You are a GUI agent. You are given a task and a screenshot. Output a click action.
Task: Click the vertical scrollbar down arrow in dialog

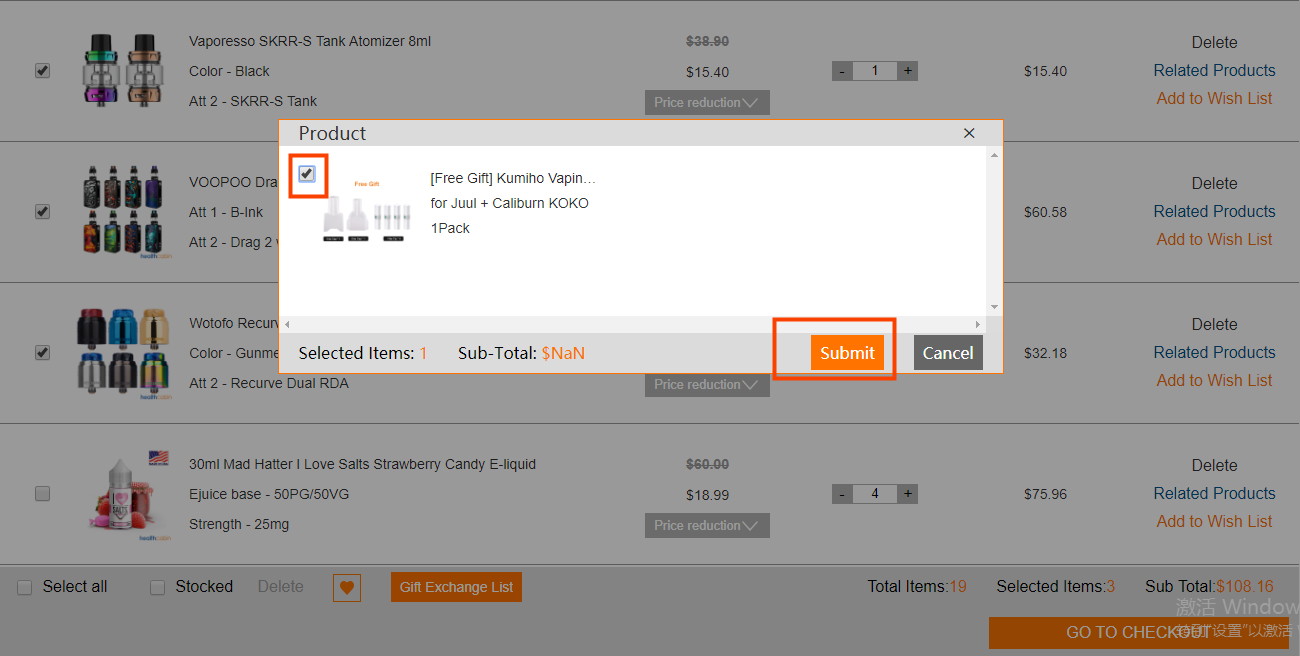point(994,307)
